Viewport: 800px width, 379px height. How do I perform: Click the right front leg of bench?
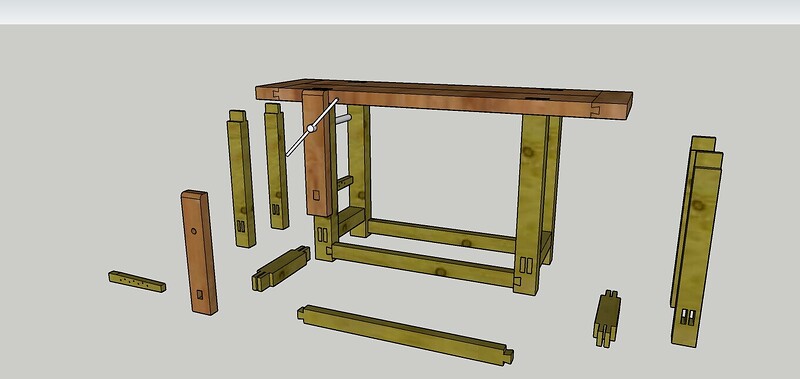point(531,204)
